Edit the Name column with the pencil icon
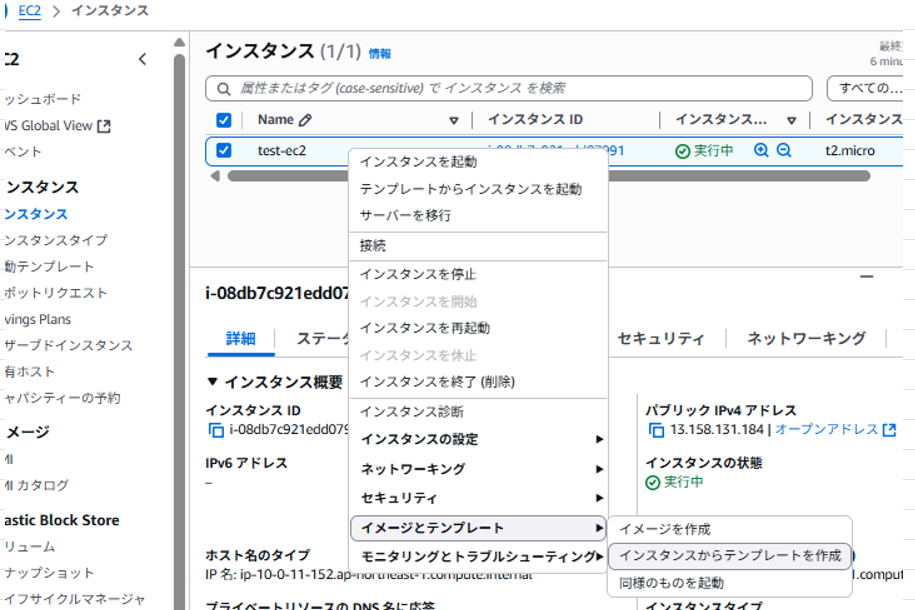This screenshot has width=915, height=610. point(305,119)
